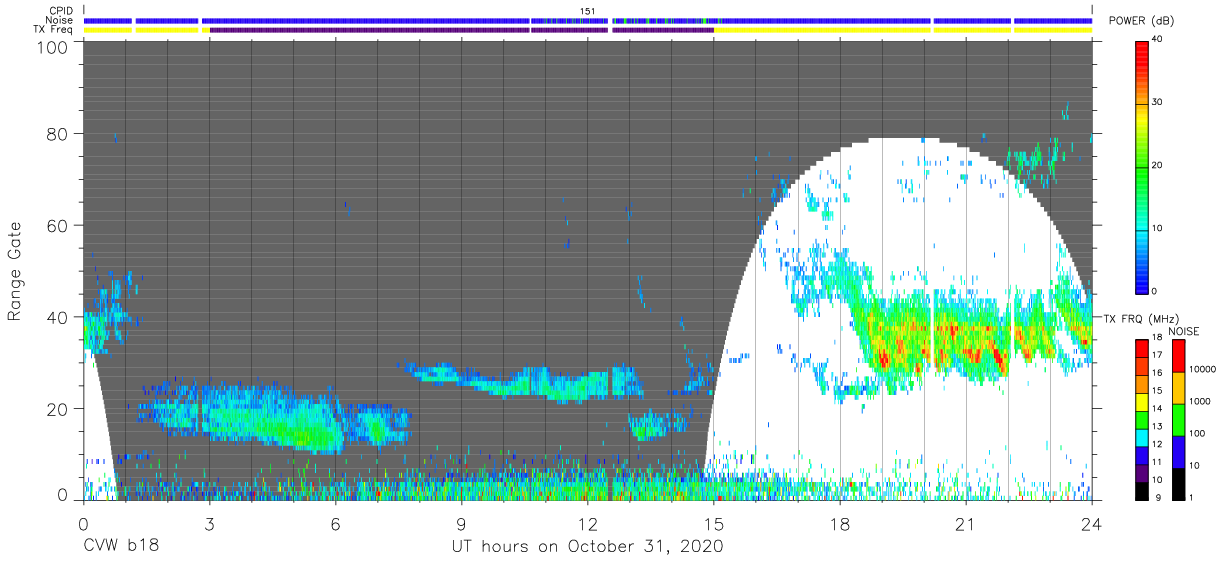Image resolution: width=1228 pixels, height=567 pixels.
Task: Click the '40' label on POWER scale
Action: coord(1159,40)
